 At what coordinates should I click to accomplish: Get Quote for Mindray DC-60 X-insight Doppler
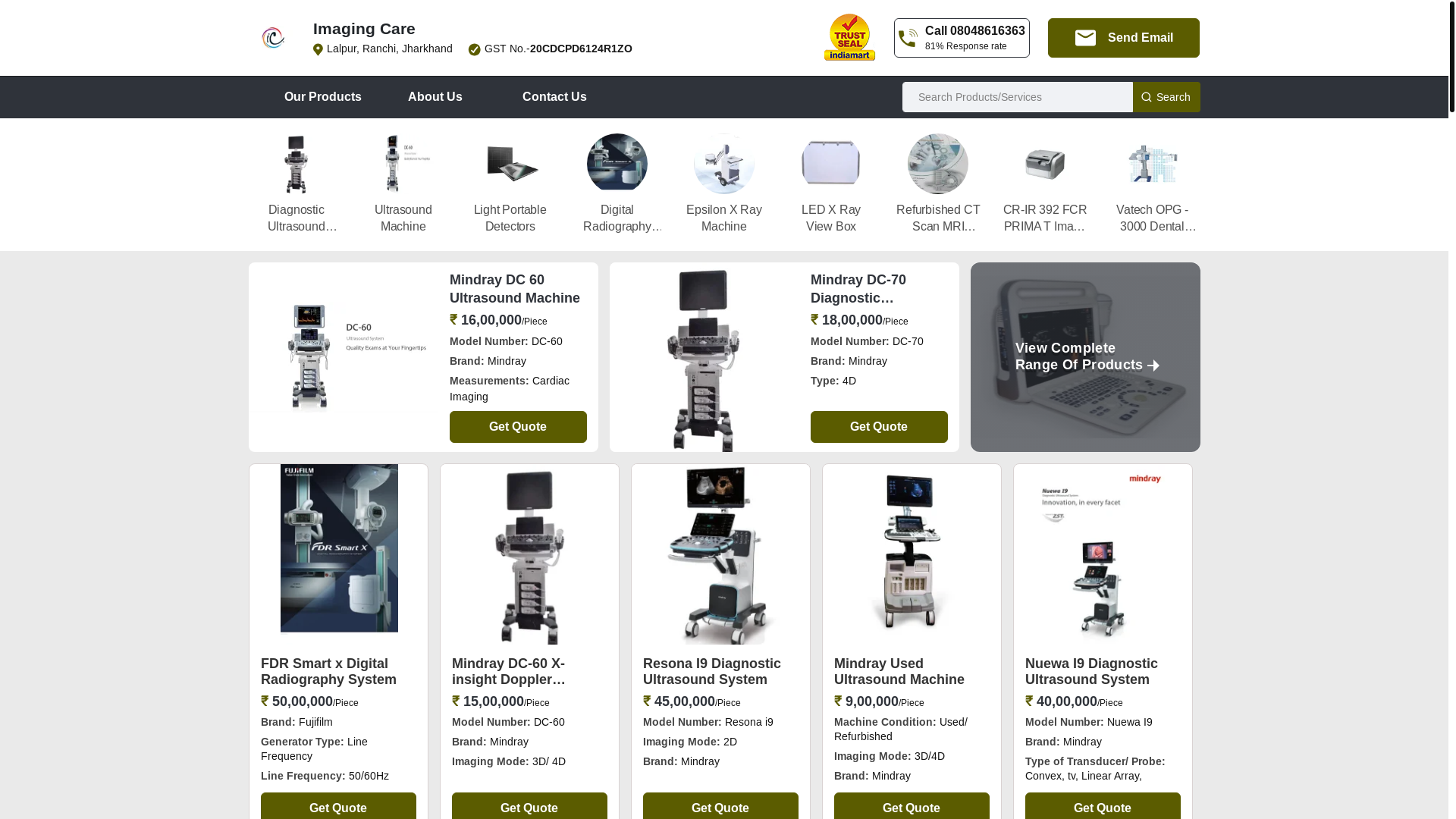(x=529, y=806)
